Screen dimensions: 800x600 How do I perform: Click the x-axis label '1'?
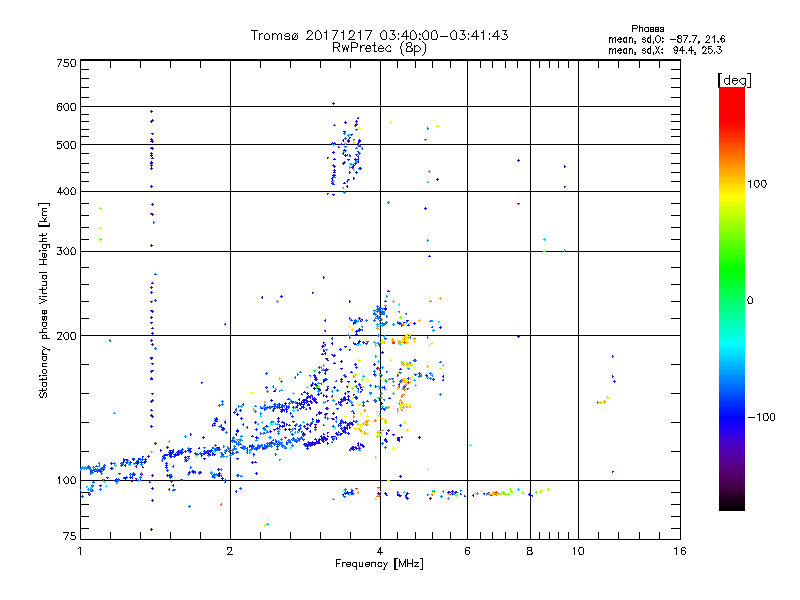point(80,551)
